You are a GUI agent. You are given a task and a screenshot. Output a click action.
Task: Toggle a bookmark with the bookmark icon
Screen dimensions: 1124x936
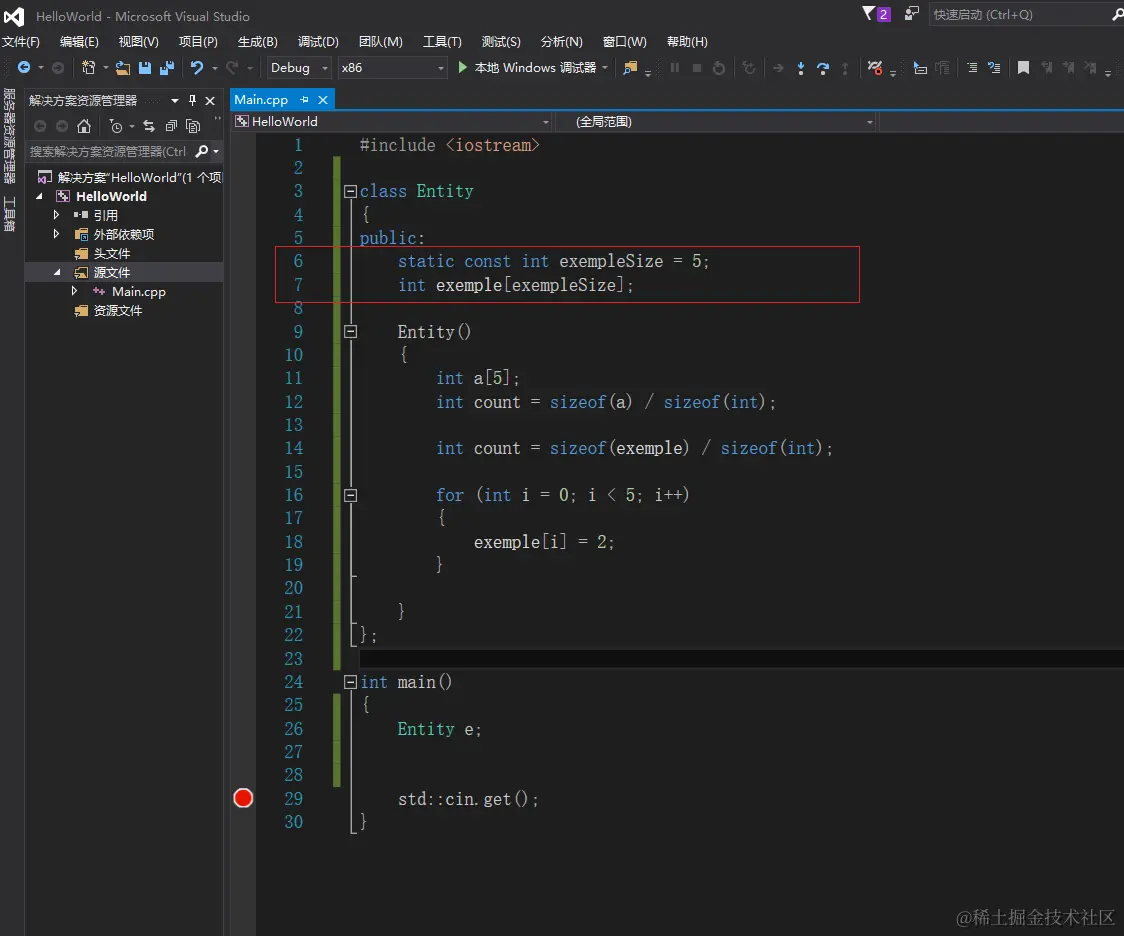click(x=1024, y=67)
